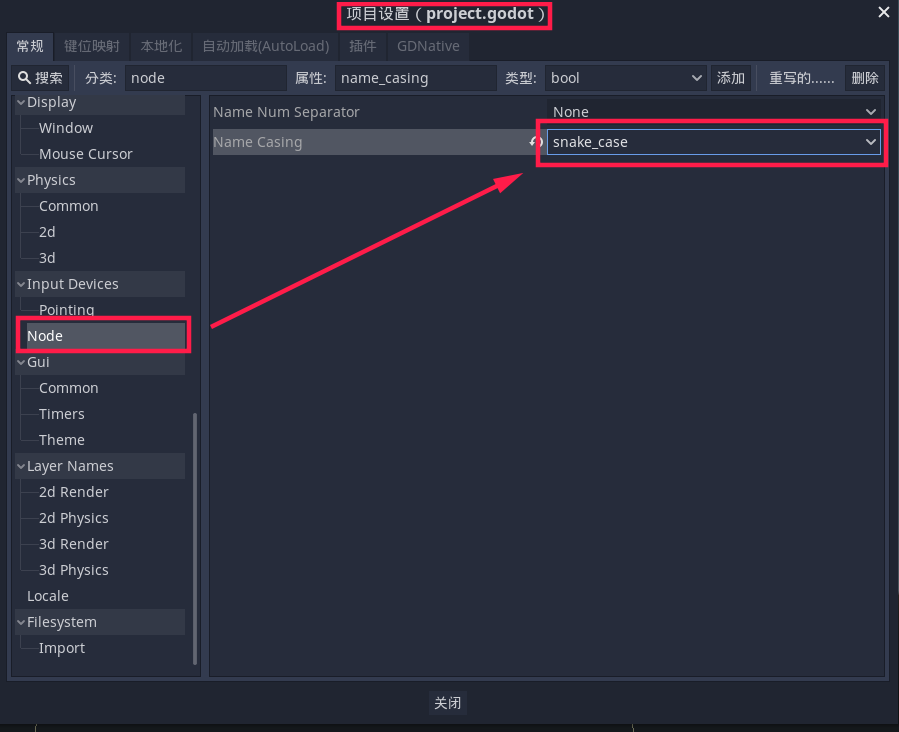Select 3d Physics layer names
Viewport: 899px width, 732px height.
pyautogui.click(x=73, y=570)
